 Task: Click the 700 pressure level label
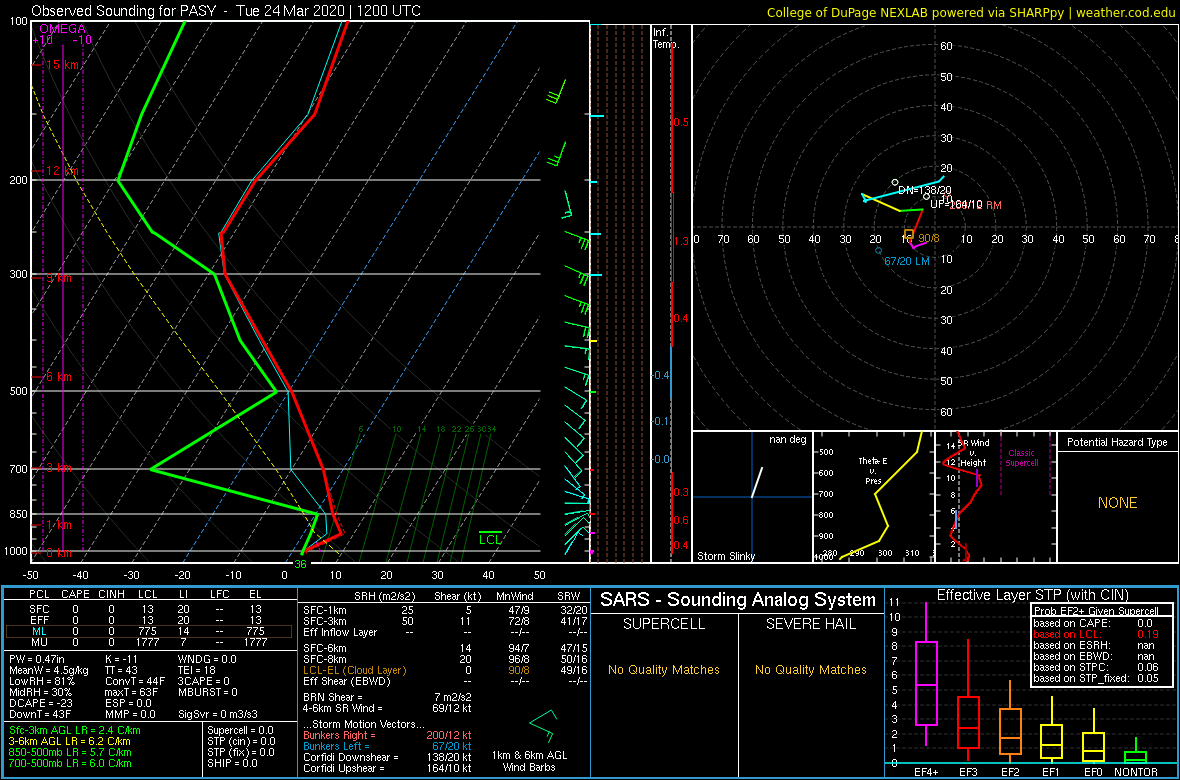pos(16,469)
